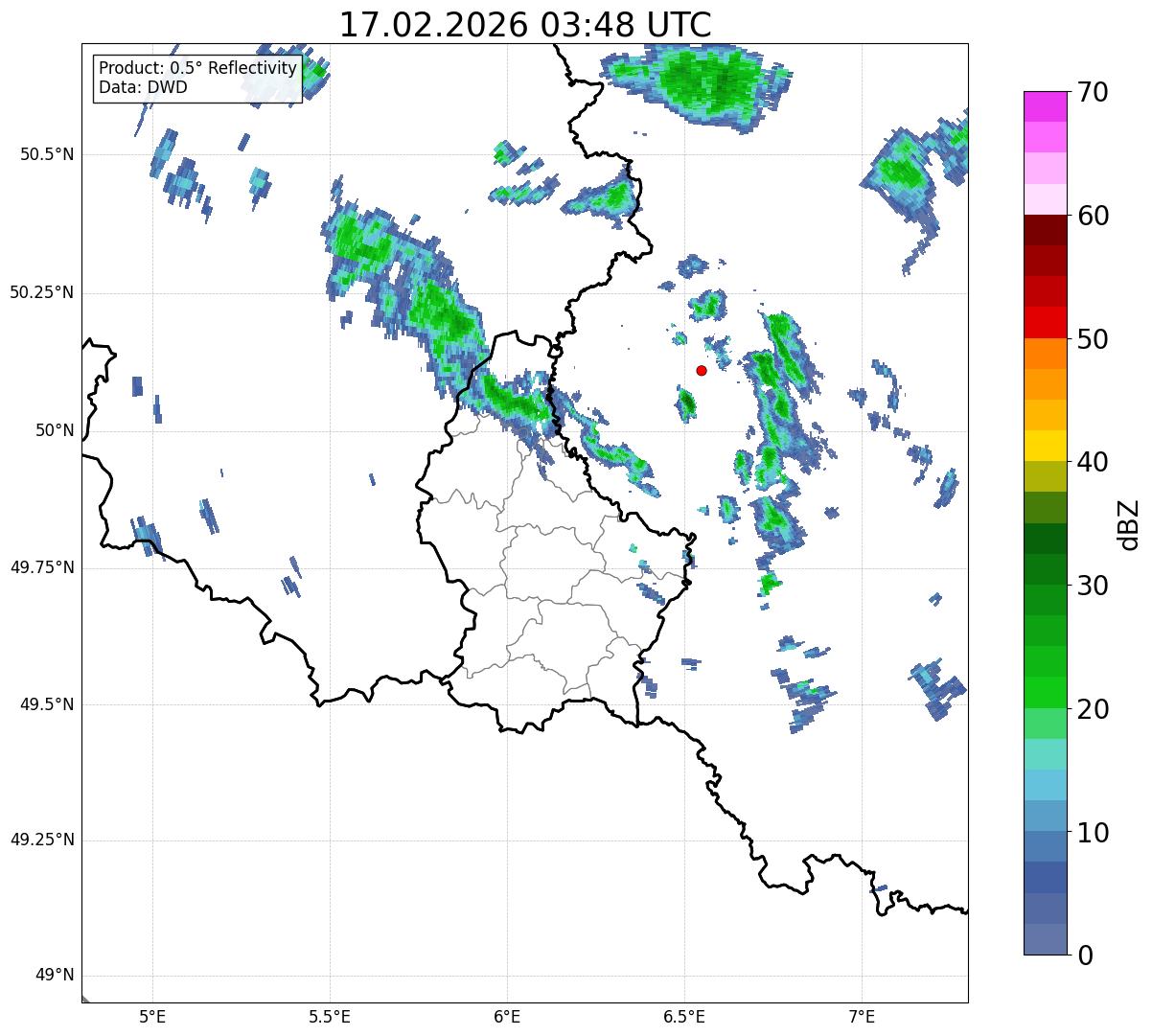Click the dBZ colorbar axis title
The image size is (1152, 1036).
tap(1129, 523)
